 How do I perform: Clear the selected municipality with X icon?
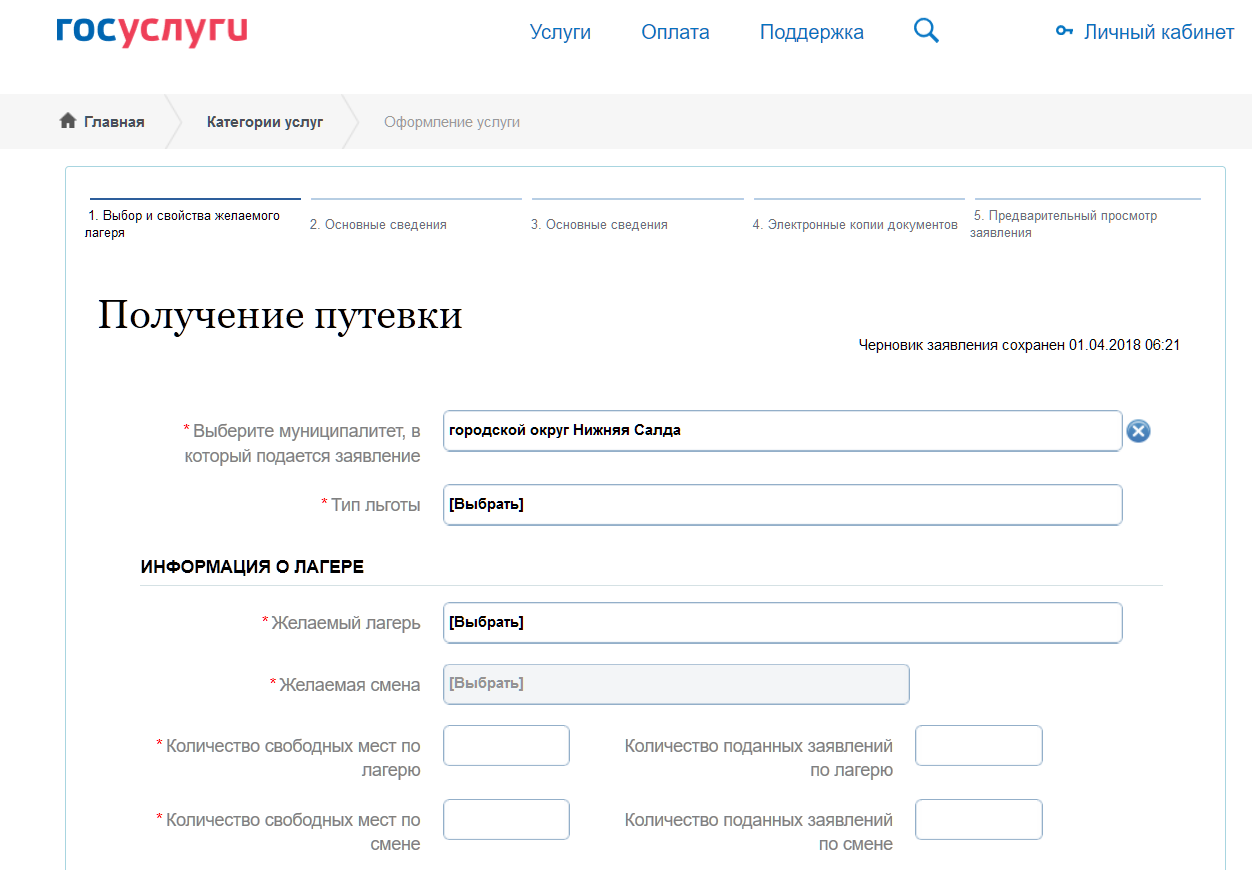click(x=1138, y=431)
